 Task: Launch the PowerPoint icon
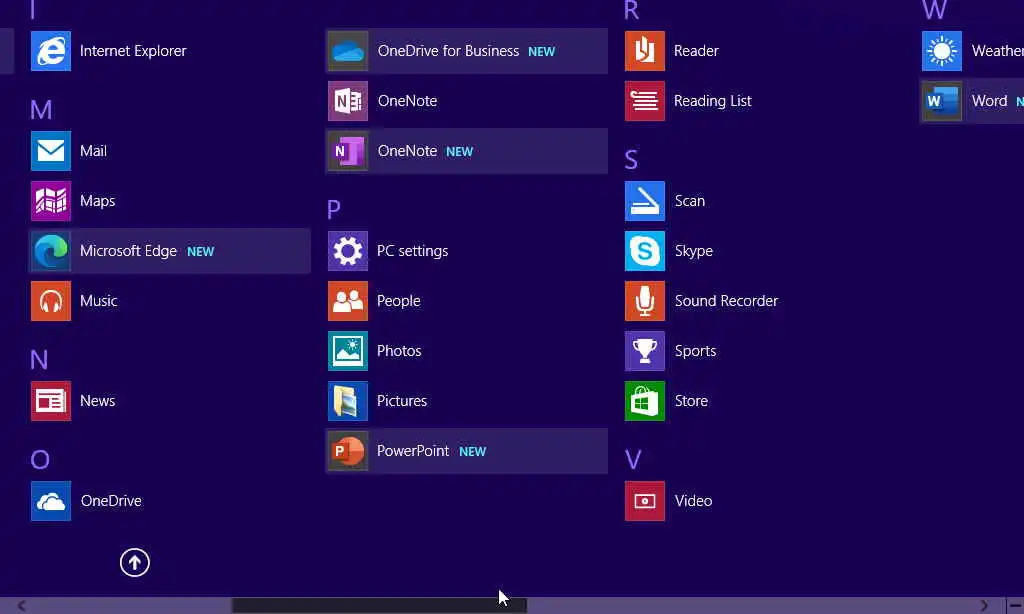tap(348, 451)
